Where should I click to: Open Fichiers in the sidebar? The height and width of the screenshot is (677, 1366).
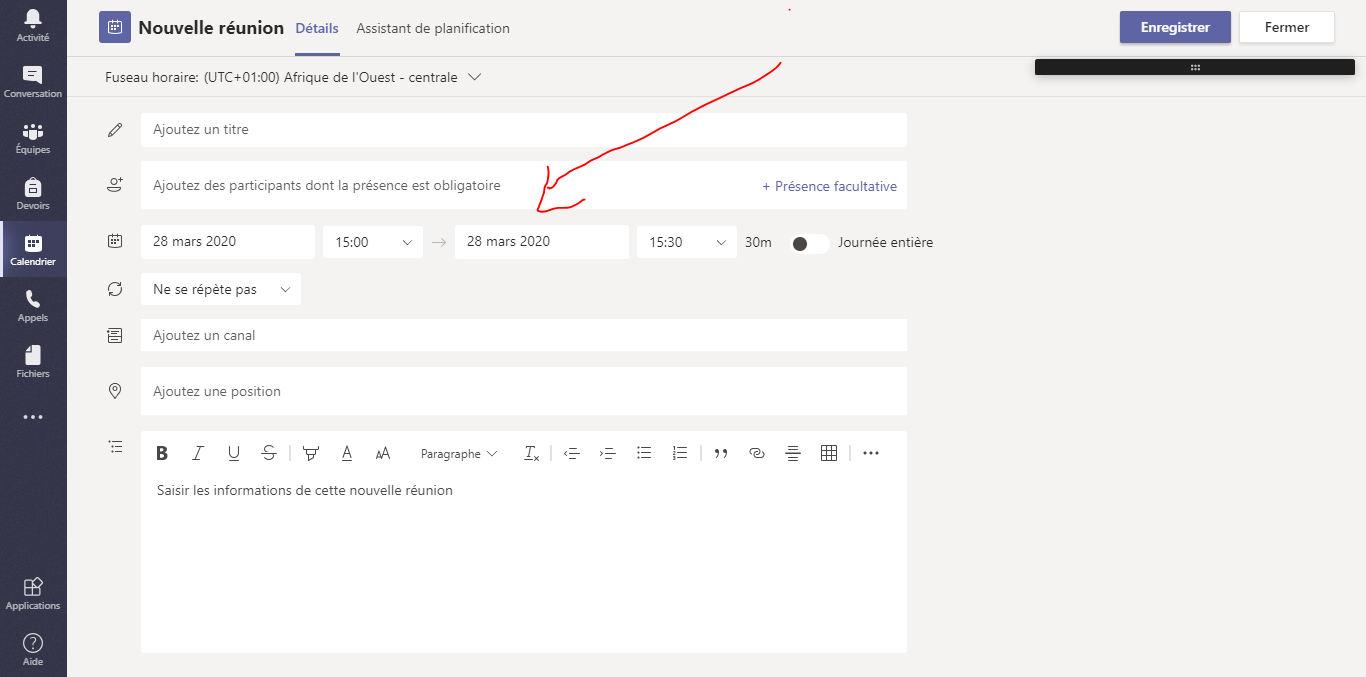pos(33,362)
